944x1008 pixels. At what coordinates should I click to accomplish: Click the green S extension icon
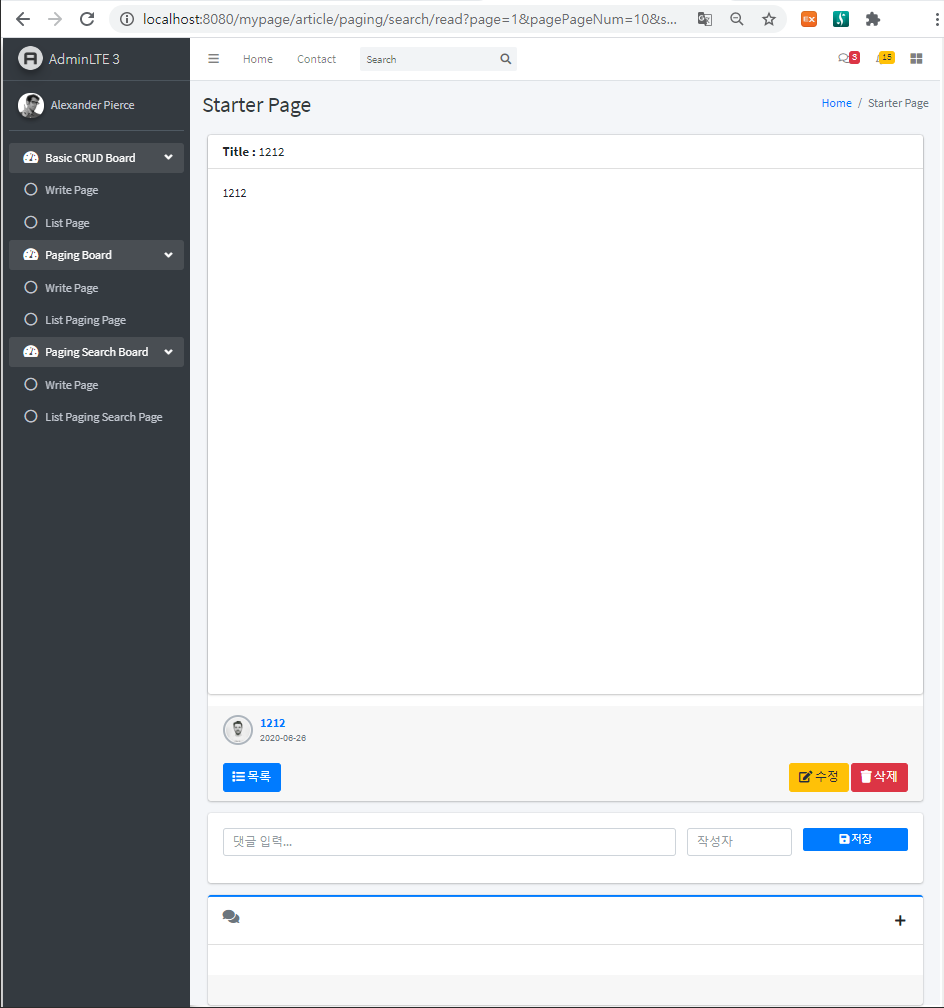840,19
